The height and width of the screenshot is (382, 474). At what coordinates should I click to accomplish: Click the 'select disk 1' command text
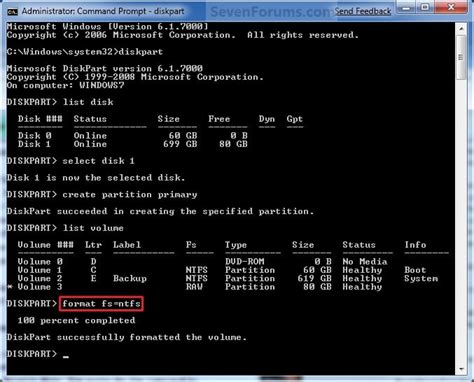coord(99,161)
